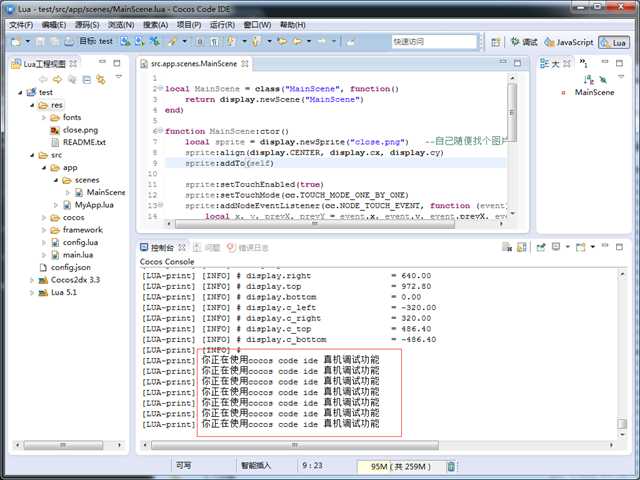Click project view horizontal scrollbar thumb
This screenshot has height=480, width=640.
(x=63, y=444)
